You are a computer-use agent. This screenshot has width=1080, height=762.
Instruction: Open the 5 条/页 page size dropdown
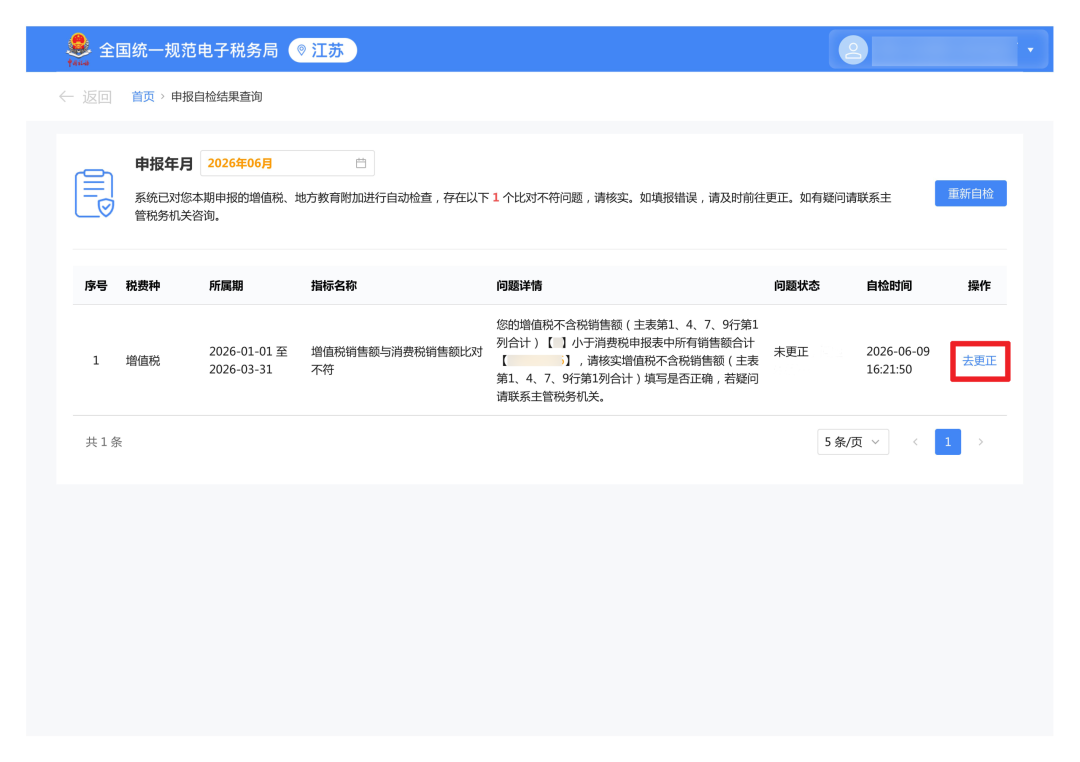pyautogui.click(x=853, y=442)
